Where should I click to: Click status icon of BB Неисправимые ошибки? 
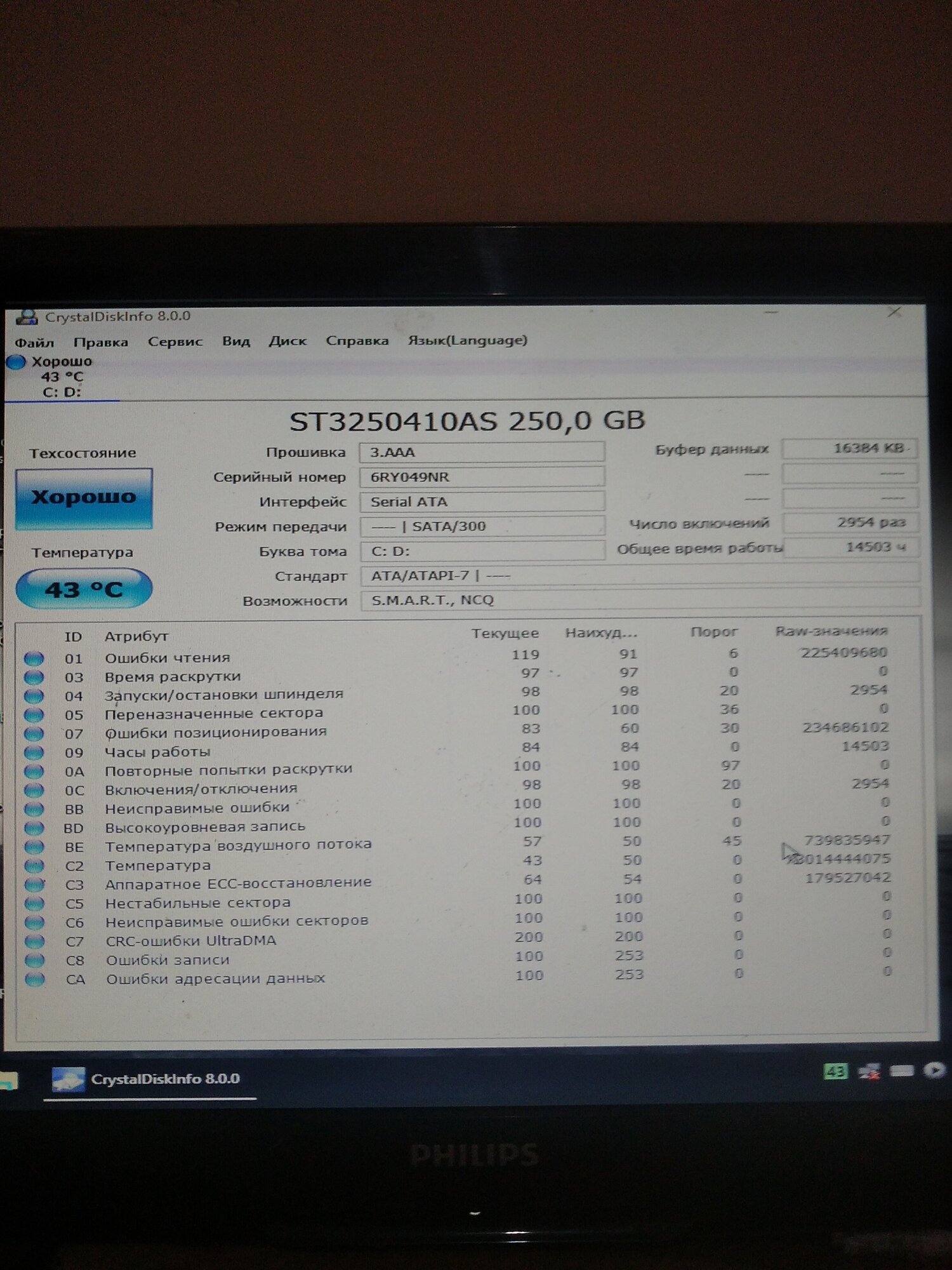pyautogui.click(x=34, y=810)
